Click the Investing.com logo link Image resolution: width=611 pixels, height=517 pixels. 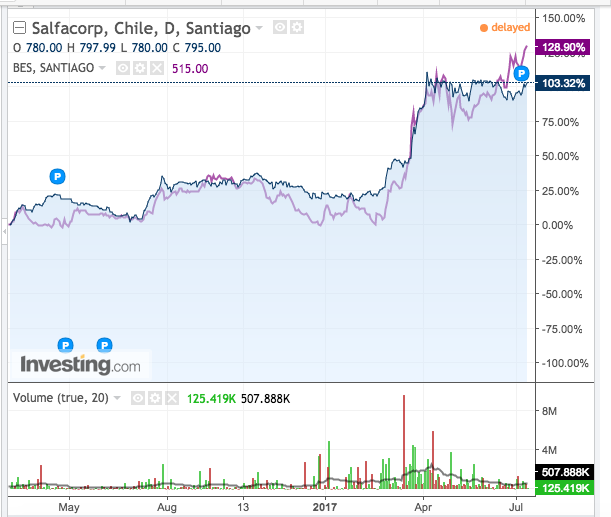(x=80, y=365)
